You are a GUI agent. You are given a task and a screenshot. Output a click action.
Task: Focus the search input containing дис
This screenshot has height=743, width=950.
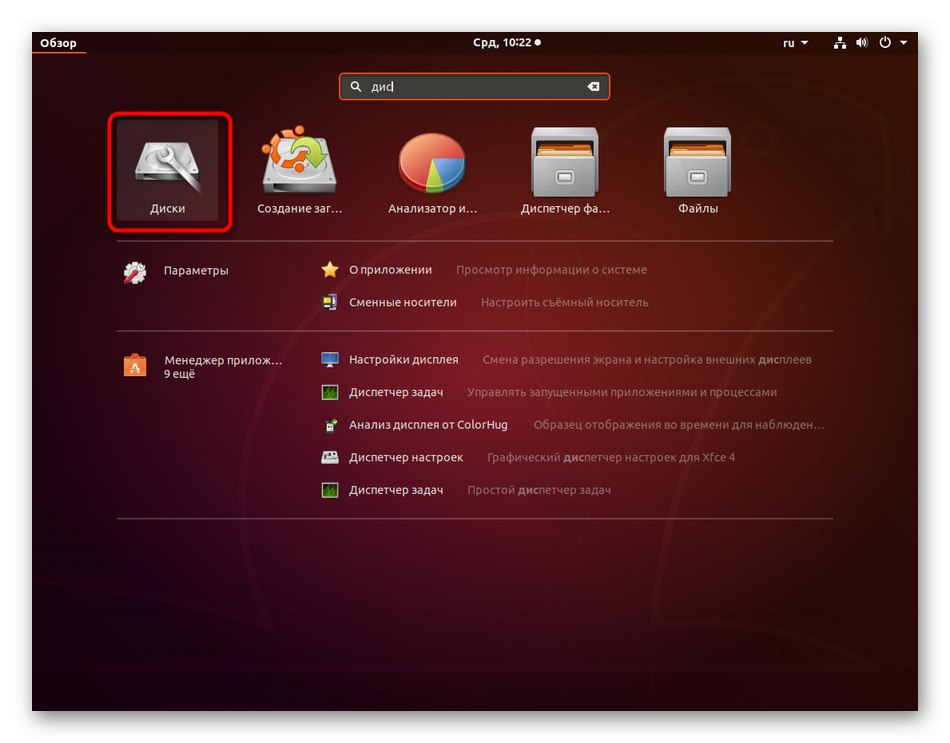(x=474, y=87)
